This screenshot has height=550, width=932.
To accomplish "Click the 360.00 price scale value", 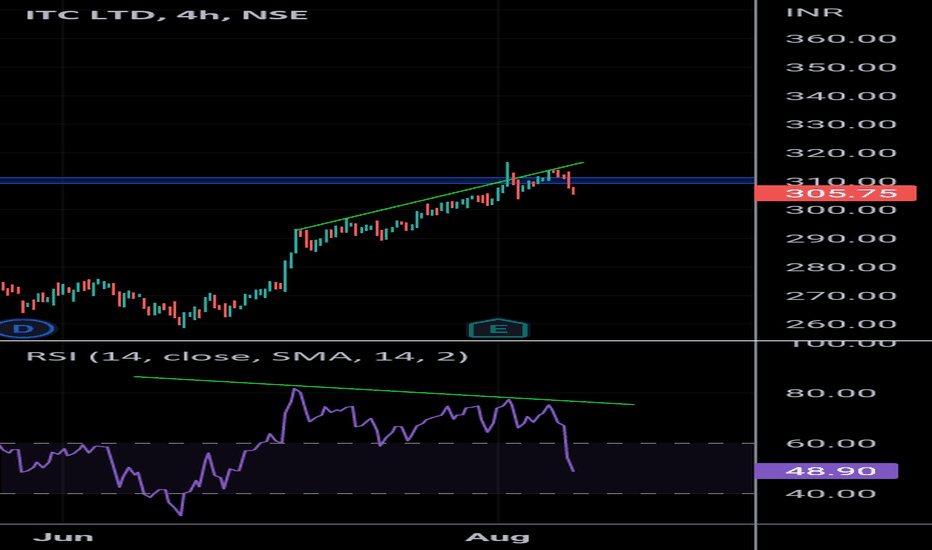I will pyautogui.click(x=841, y=39).
